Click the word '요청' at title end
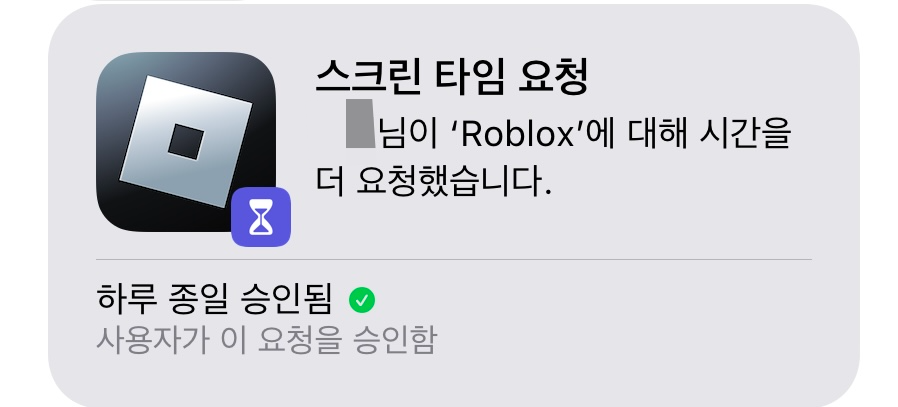This screenshot has width=898, height=407. click(553, 77)
